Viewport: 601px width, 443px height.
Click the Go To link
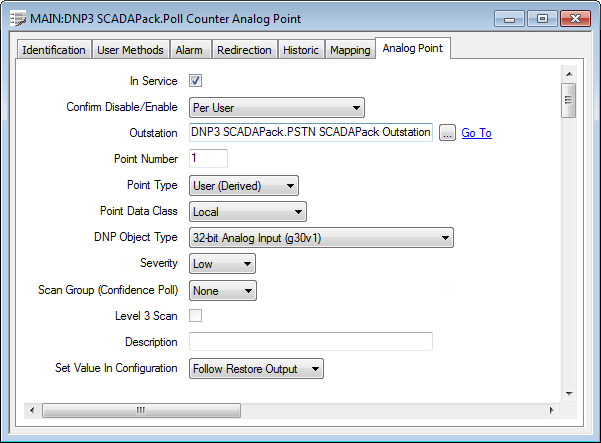click(x=476, y=133)
